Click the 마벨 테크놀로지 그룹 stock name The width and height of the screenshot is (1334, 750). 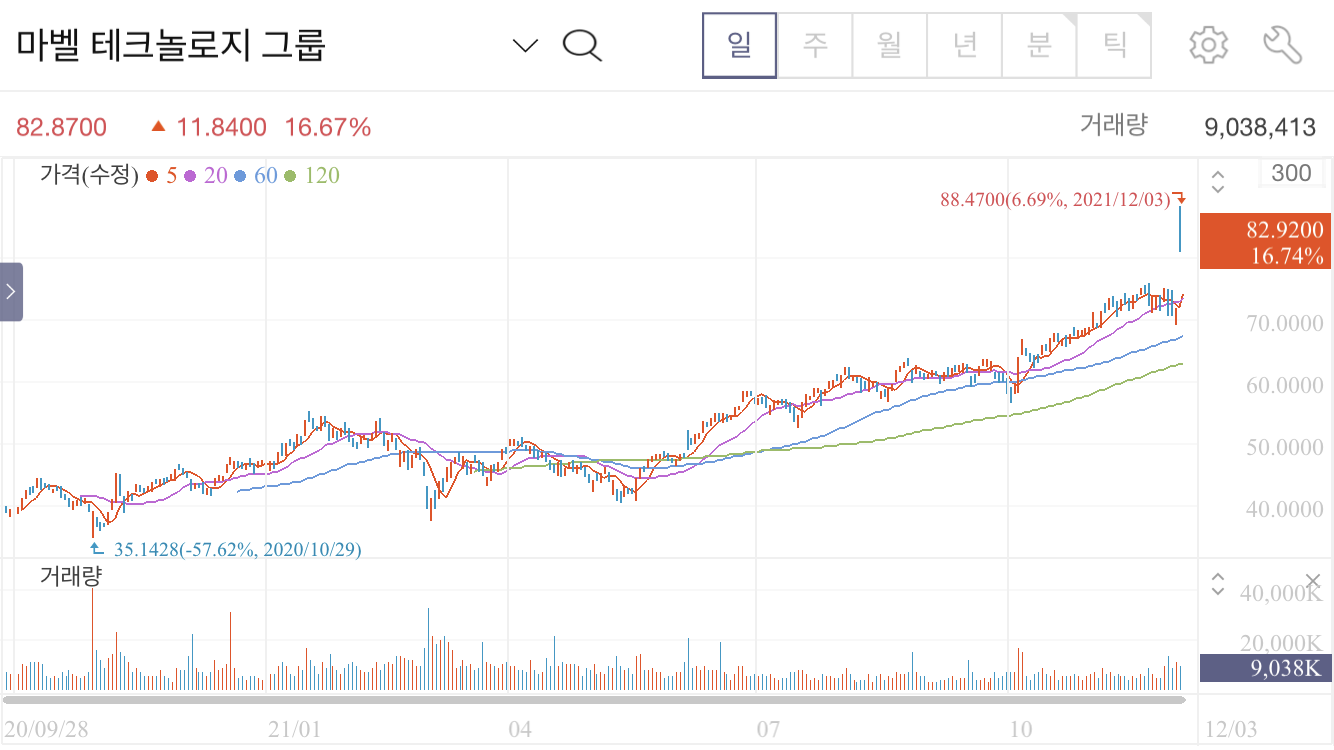pyautogui.click(x=170, y=45)
